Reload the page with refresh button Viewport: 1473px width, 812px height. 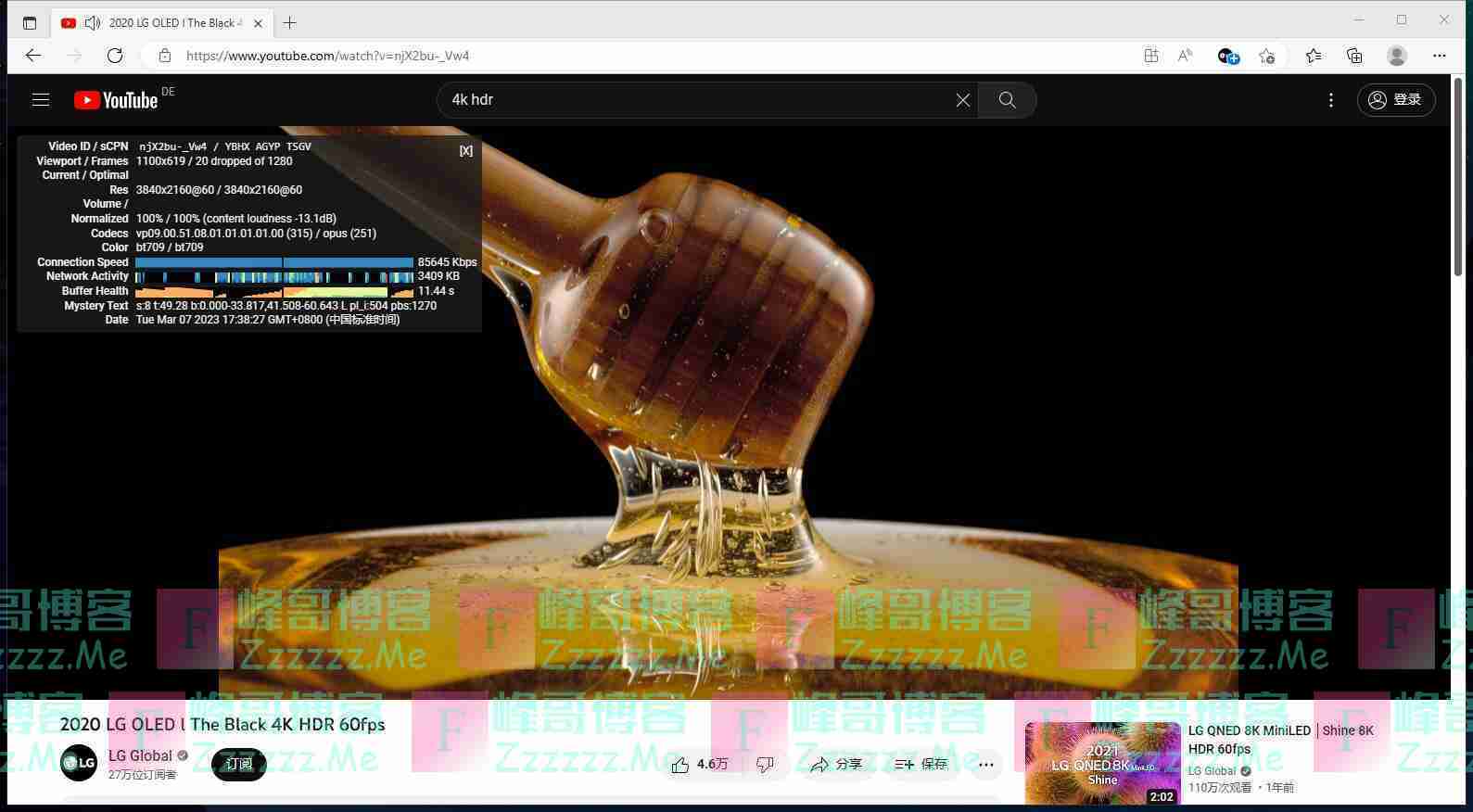point(115,56)
